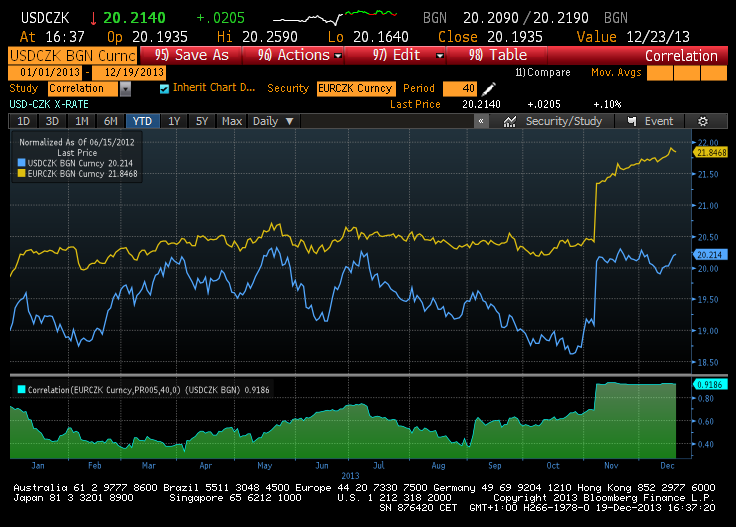
Task: Select the 1D time range tab
Action: tap(23, 121)
